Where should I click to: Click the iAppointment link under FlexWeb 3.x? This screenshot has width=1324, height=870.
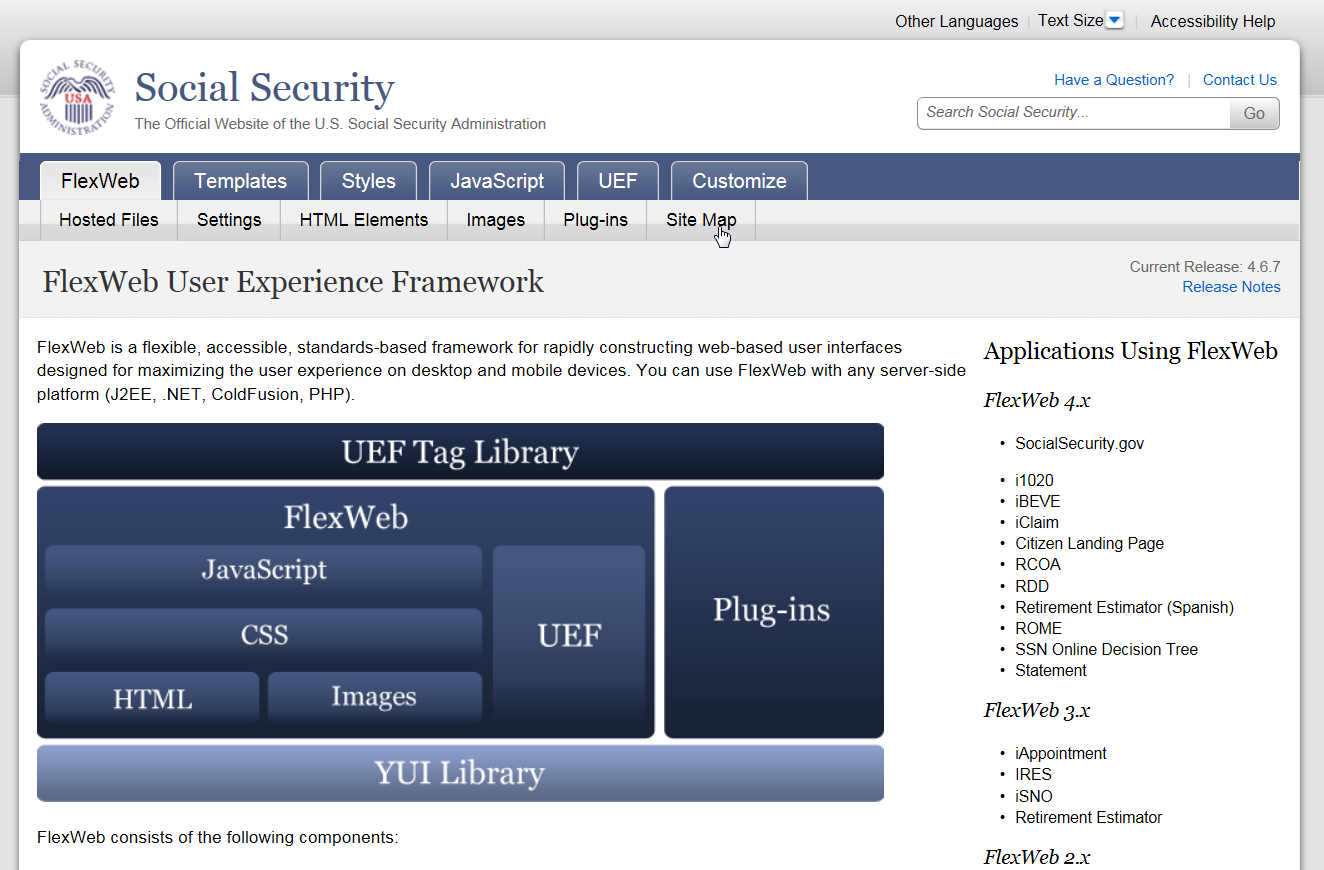(1061, 753)
